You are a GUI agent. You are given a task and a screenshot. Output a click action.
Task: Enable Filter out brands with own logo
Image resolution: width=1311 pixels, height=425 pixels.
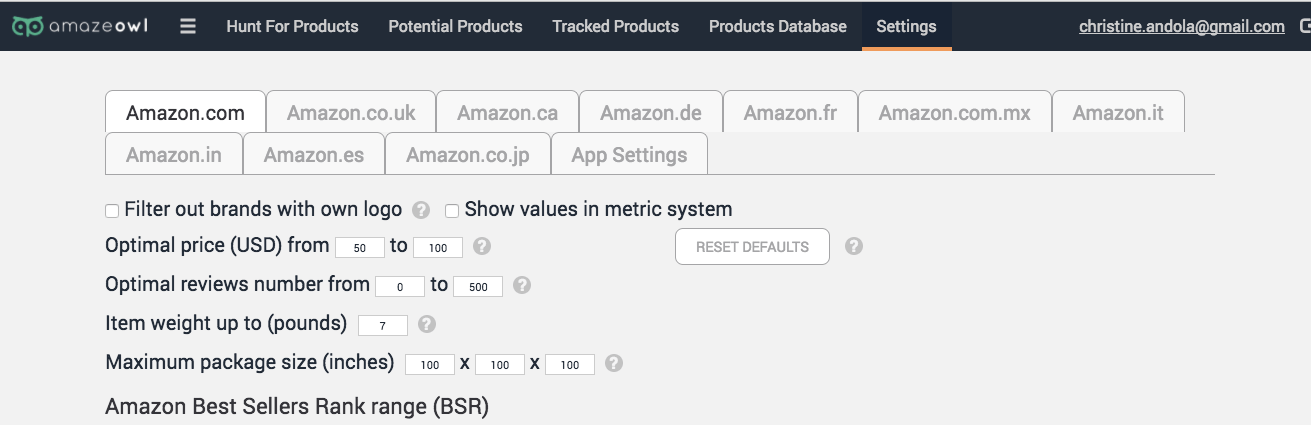coord(112,211)
